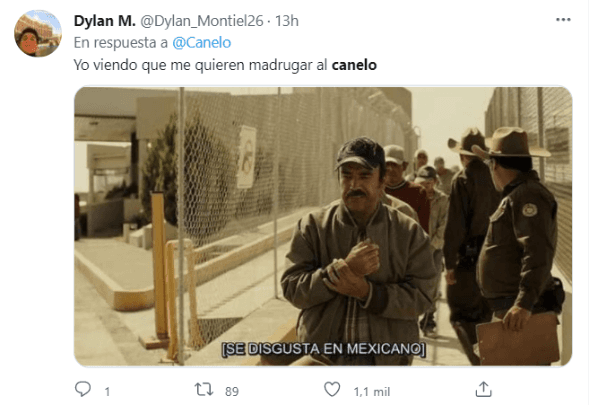The width and height of the screenshot is (598, 405).
Task: Click the SE DISGUSTA EN MEXICANO caption
Action: coord(323,349)
